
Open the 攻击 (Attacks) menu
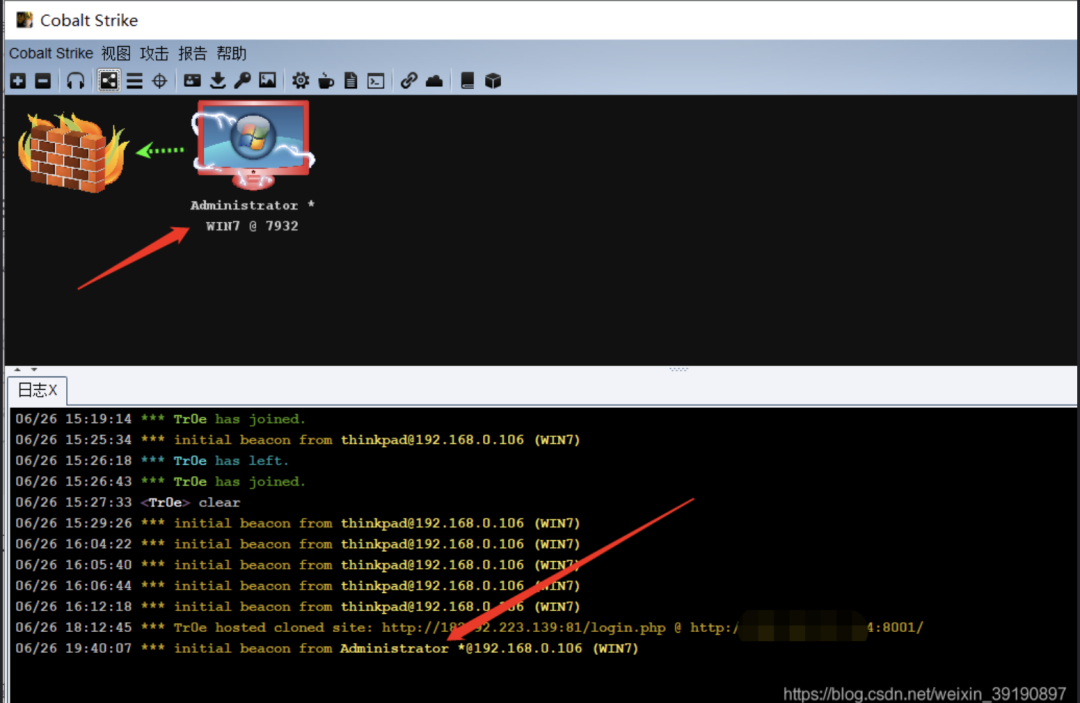click(154, 54)
